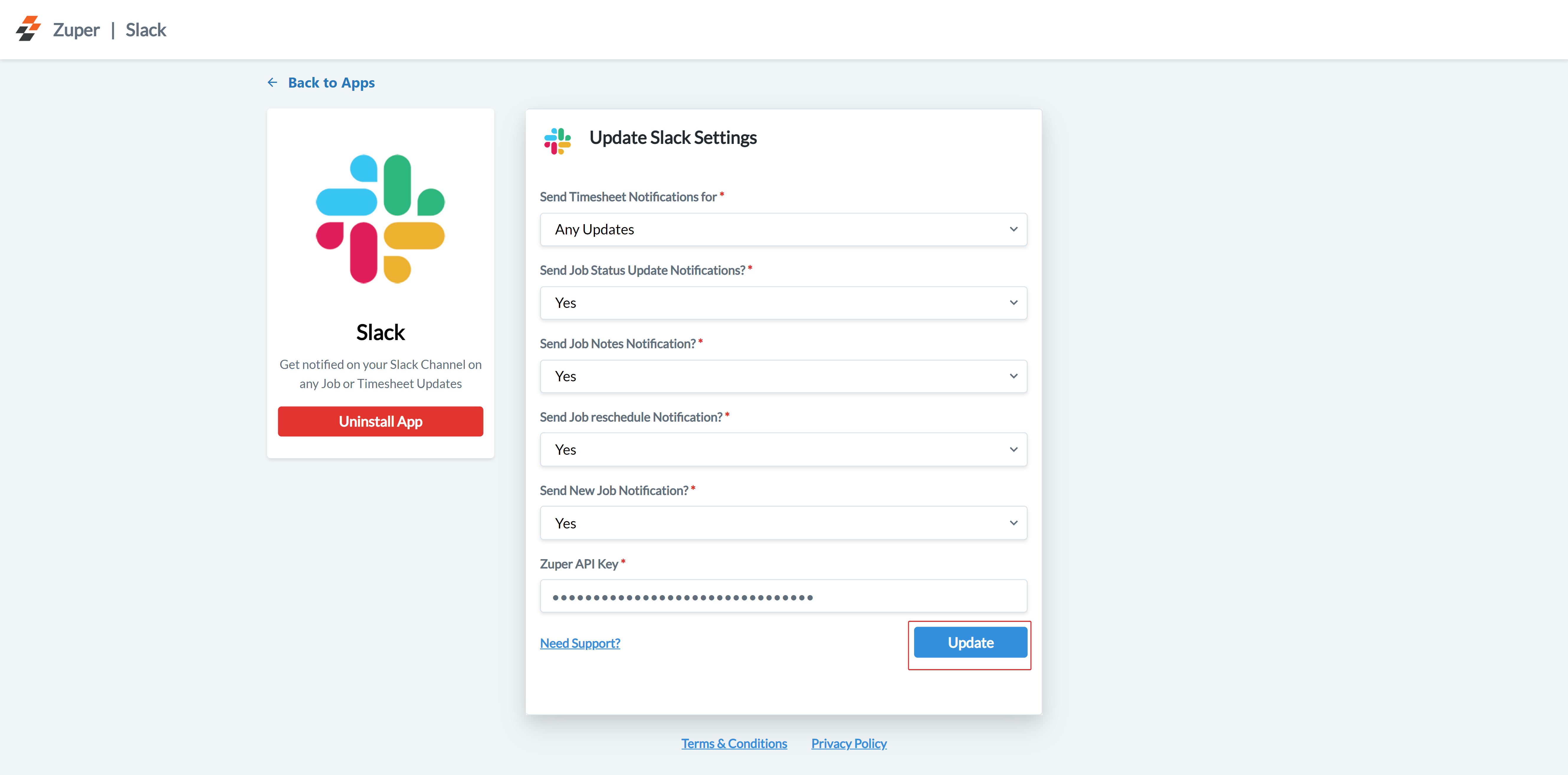Focus the Zuper API Key field
Screen dimensions: 1568x775
tap(783, 597)
